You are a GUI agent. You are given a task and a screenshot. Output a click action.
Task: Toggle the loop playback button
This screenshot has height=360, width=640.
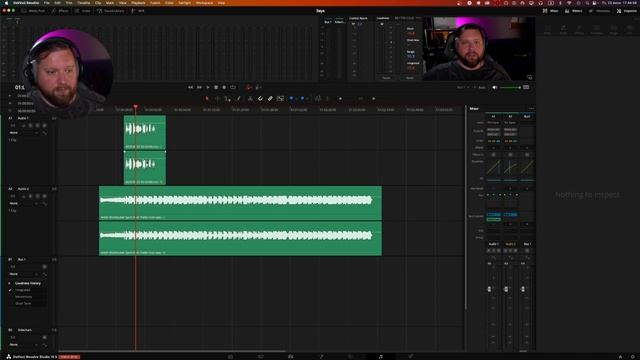[233, 87]
